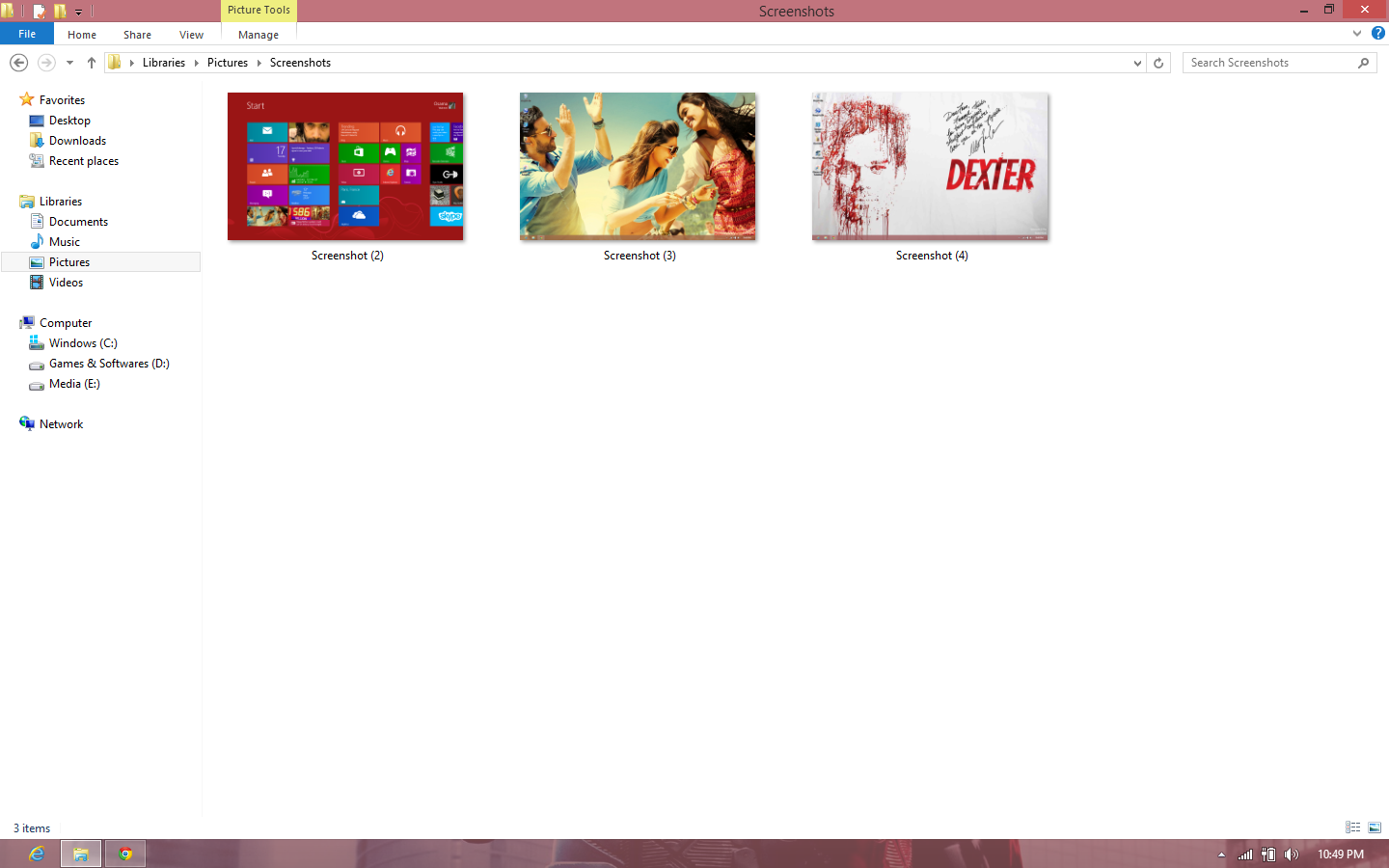This screenshot has height=868, width=1389.
Task: Open the recent locations dropdown arrow
Action: pos(69,63)
